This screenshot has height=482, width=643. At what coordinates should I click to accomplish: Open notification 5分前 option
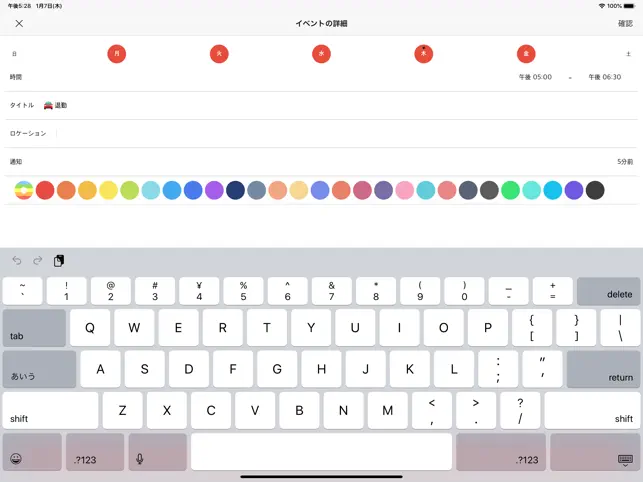625,162
